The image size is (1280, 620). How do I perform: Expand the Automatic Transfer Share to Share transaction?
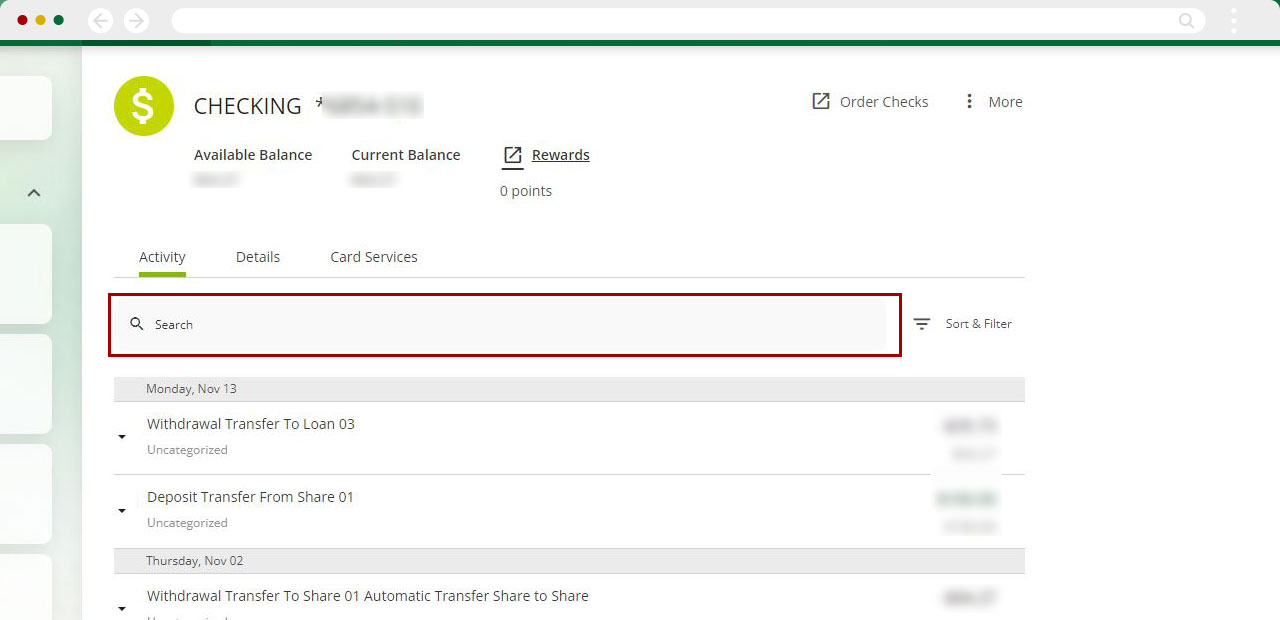(x=122, y=608)
